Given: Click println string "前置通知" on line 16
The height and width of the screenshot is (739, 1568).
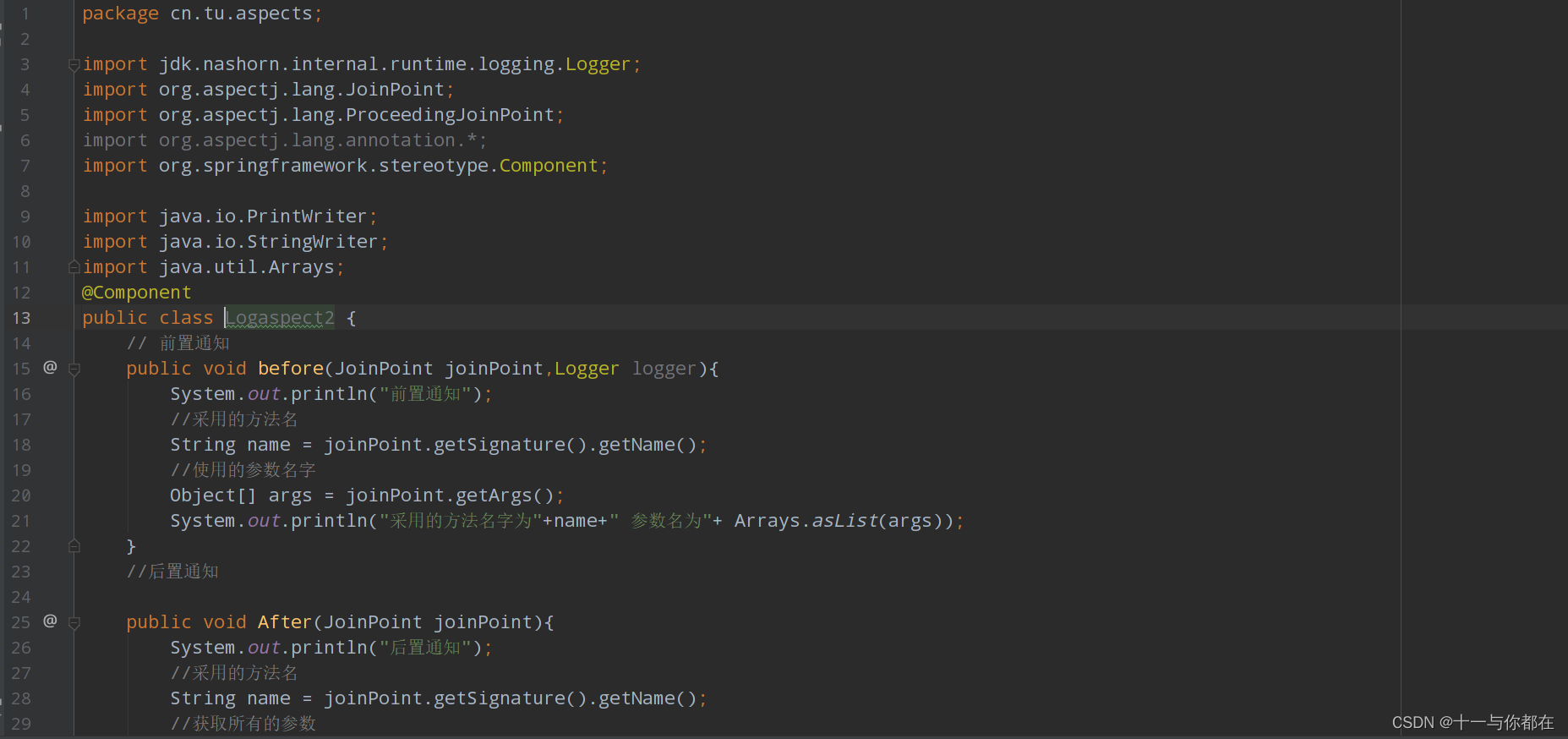Looking at the screenshot, I should point(425,394).
